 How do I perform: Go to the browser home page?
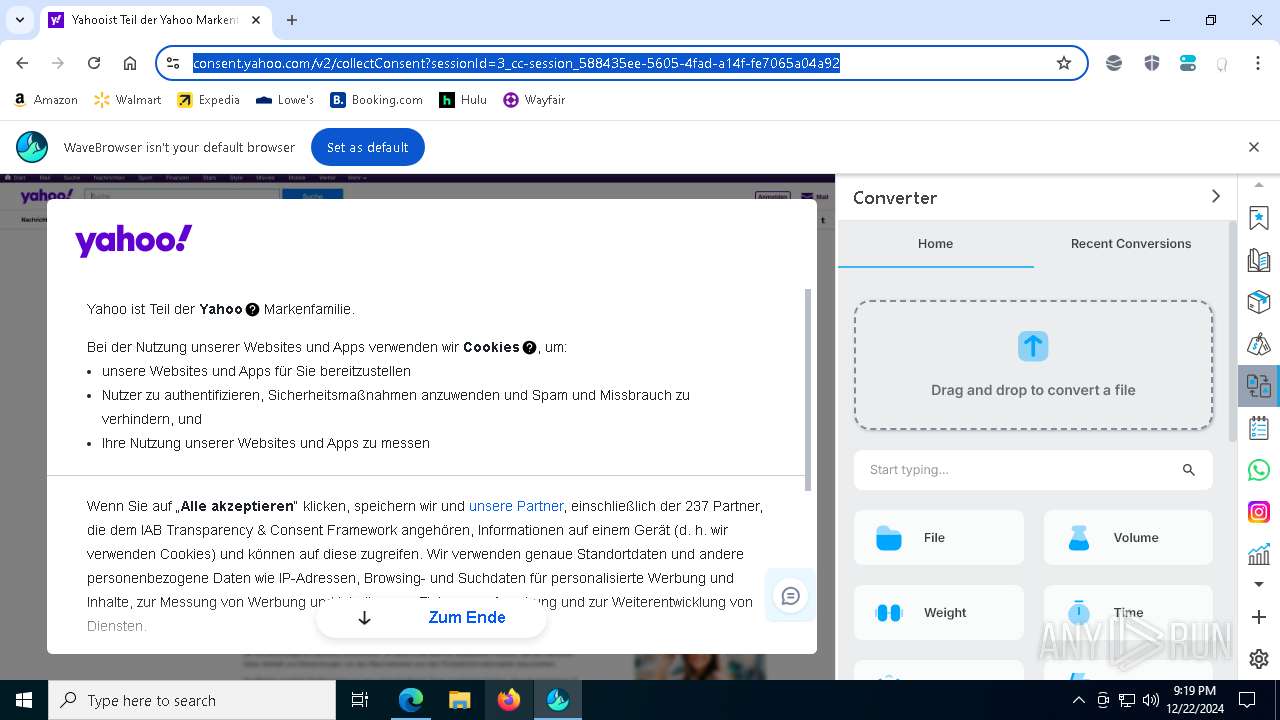point(130,63)
